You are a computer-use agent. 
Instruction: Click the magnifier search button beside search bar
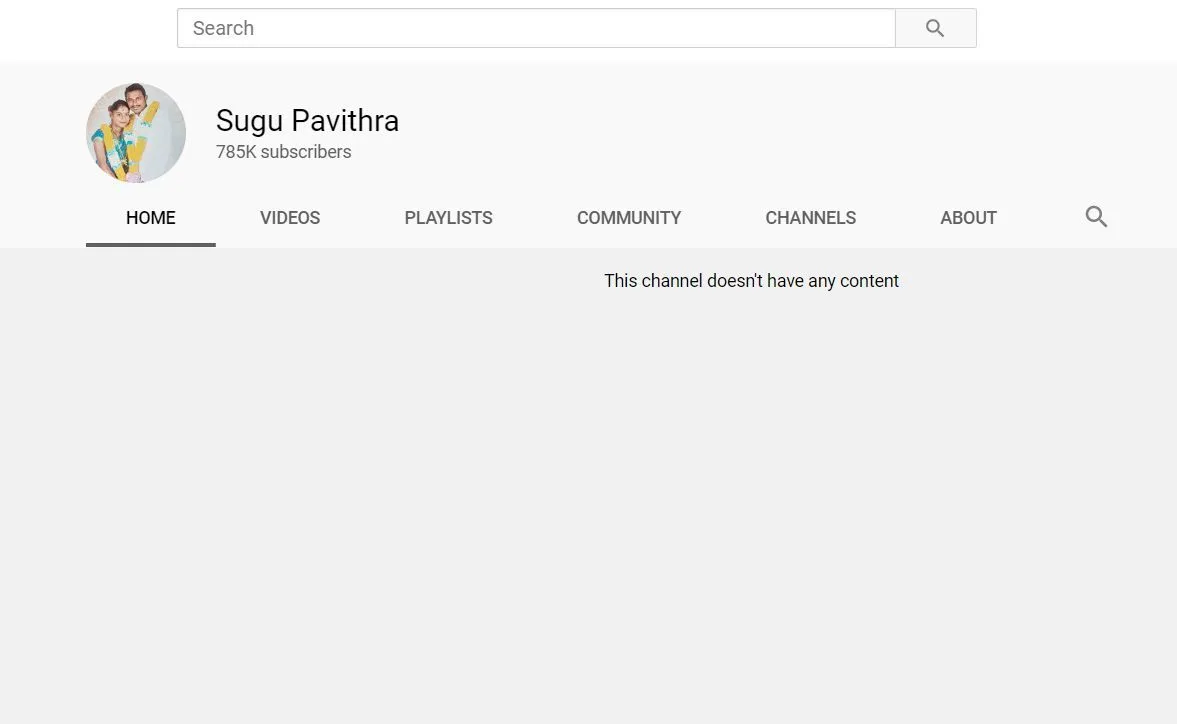pos(935,28)
